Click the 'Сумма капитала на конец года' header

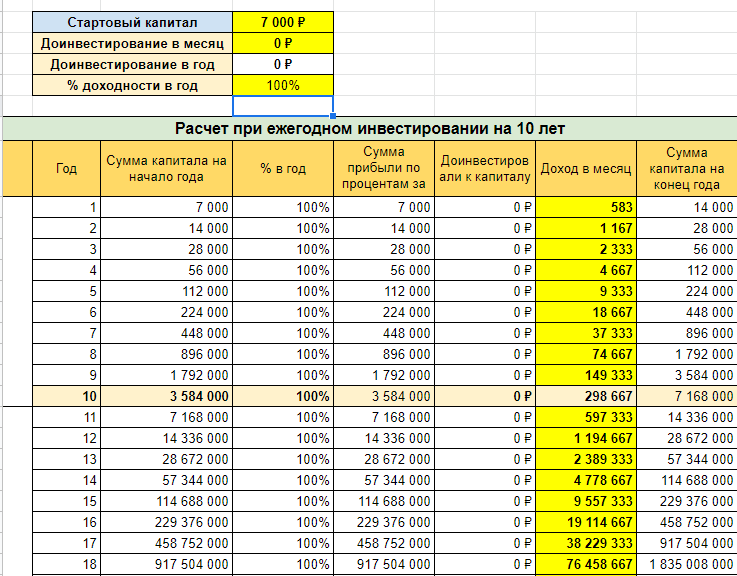pos(687,168)
